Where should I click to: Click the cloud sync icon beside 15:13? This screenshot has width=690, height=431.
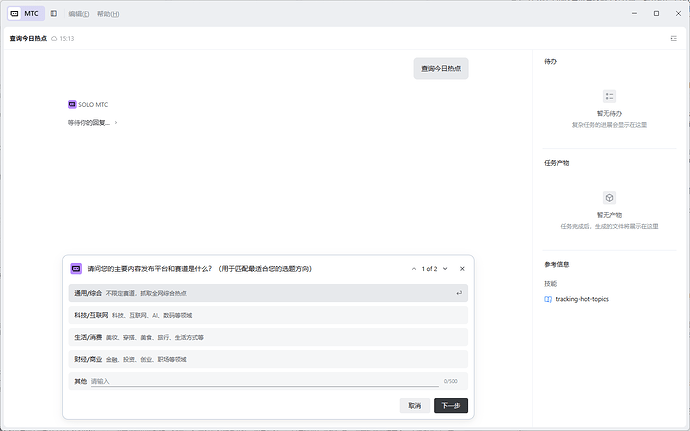54,39
